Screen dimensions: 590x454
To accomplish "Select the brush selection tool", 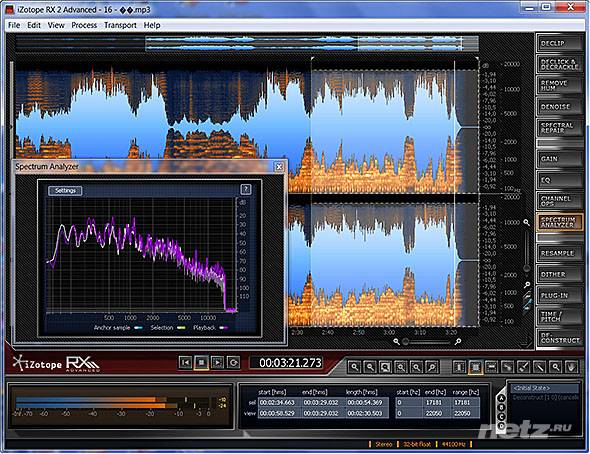I will 523,367.
